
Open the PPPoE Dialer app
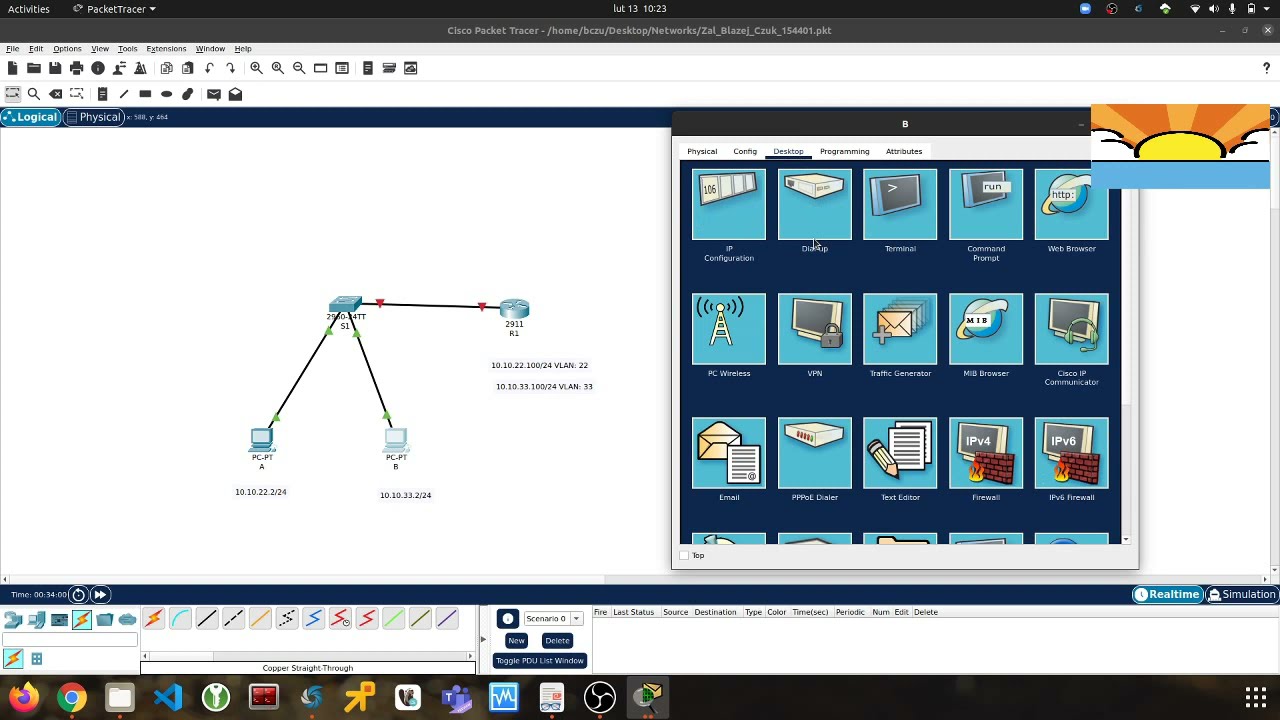click(x=815, y=453)
